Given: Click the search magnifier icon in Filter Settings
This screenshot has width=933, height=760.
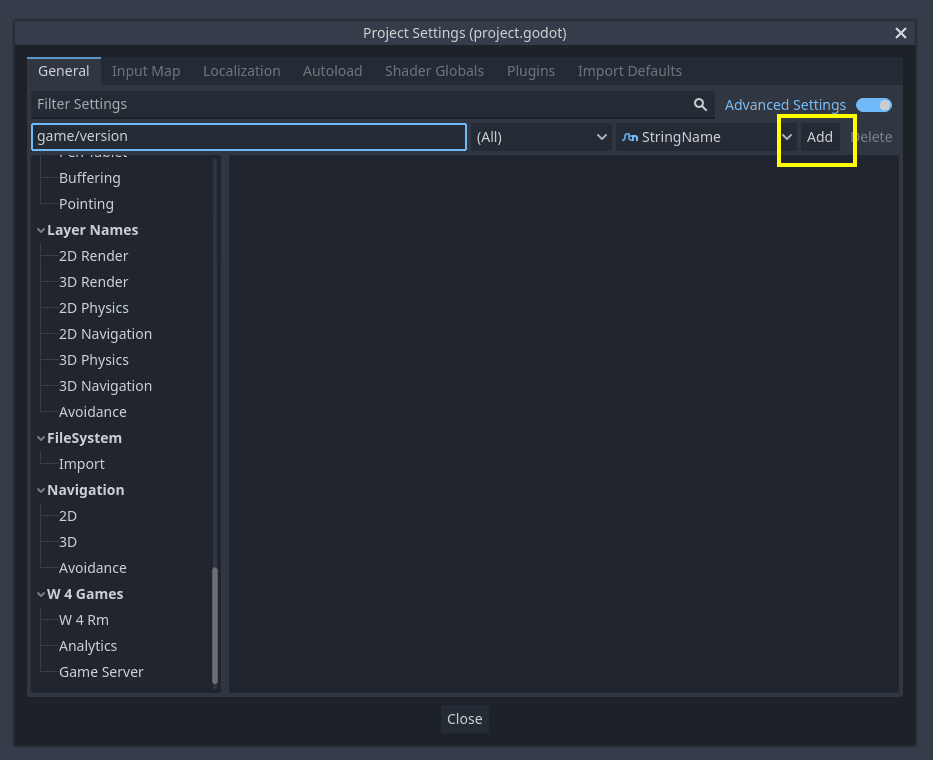Looking at the screenshot, I should pyautogui.click(x=700, y=104).
